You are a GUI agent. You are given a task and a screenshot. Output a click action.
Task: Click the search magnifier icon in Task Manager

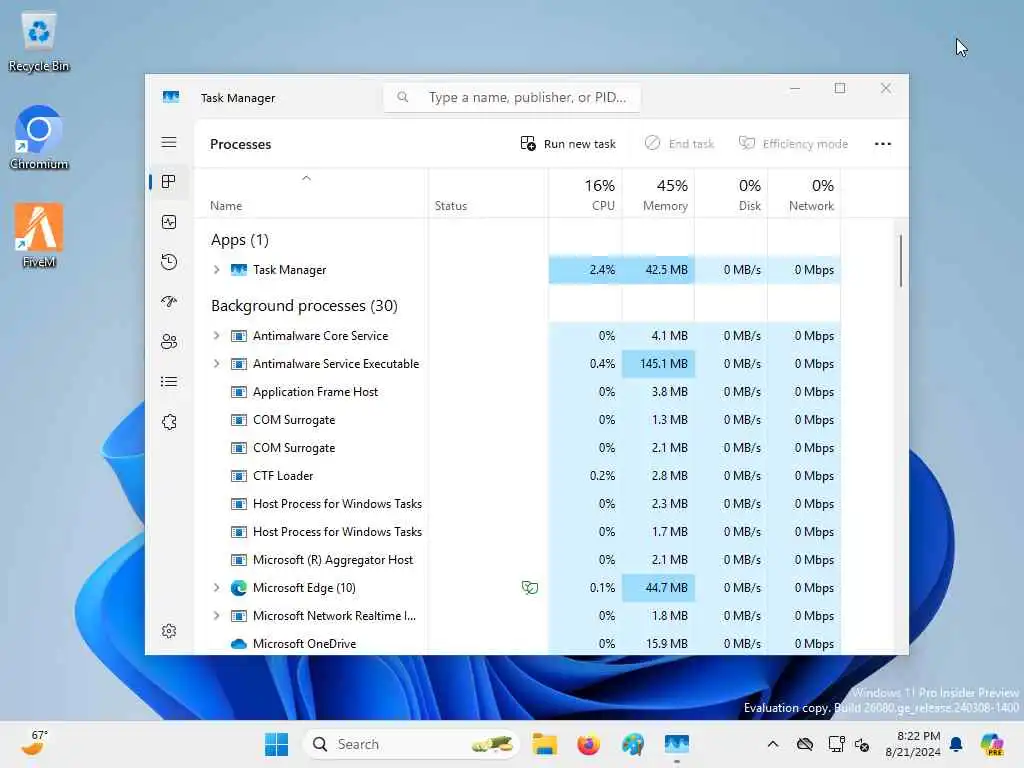pos(403,97)
